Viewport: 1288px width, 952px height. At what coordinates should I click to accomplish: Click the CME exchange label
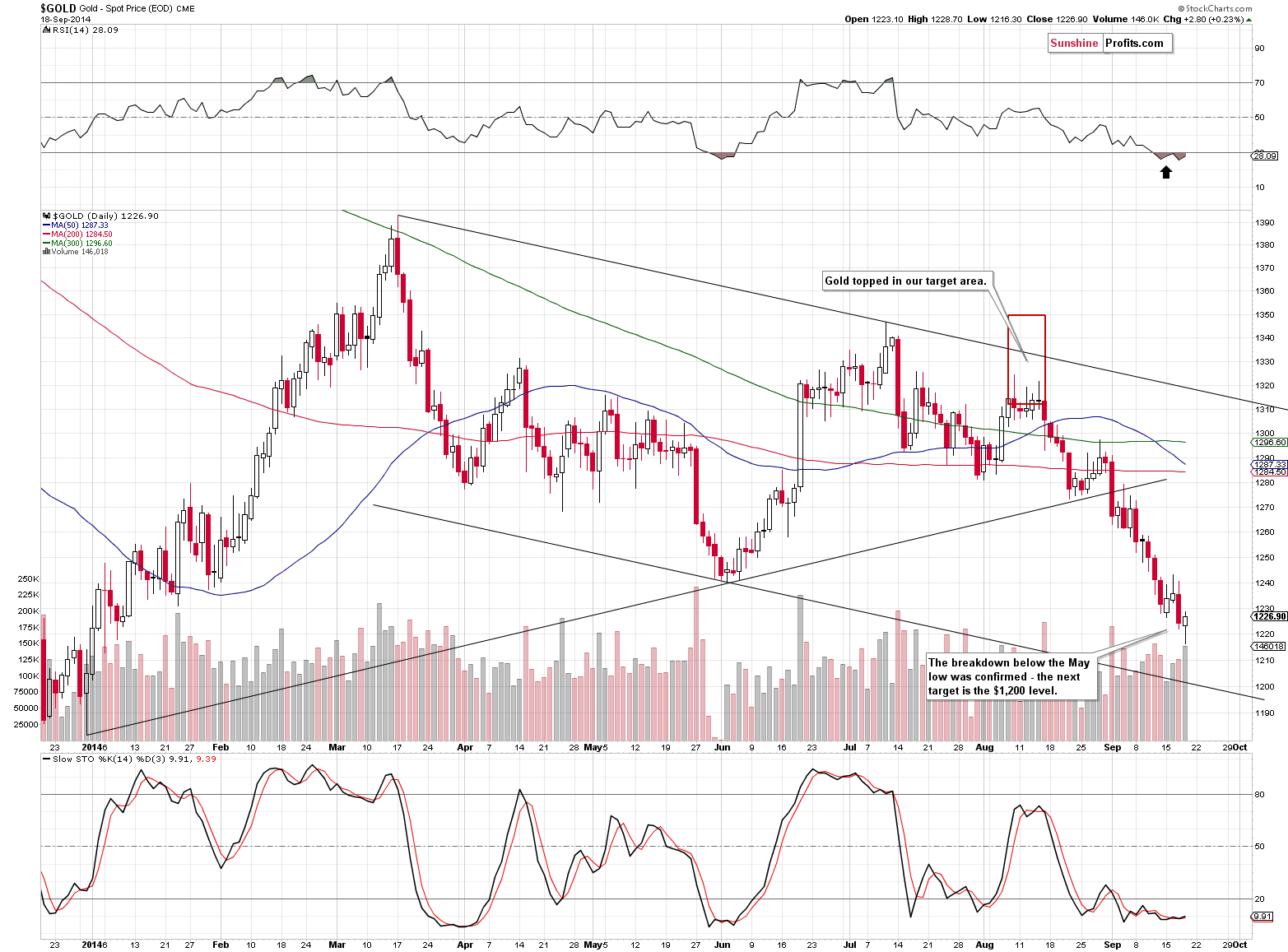point(186,9)
